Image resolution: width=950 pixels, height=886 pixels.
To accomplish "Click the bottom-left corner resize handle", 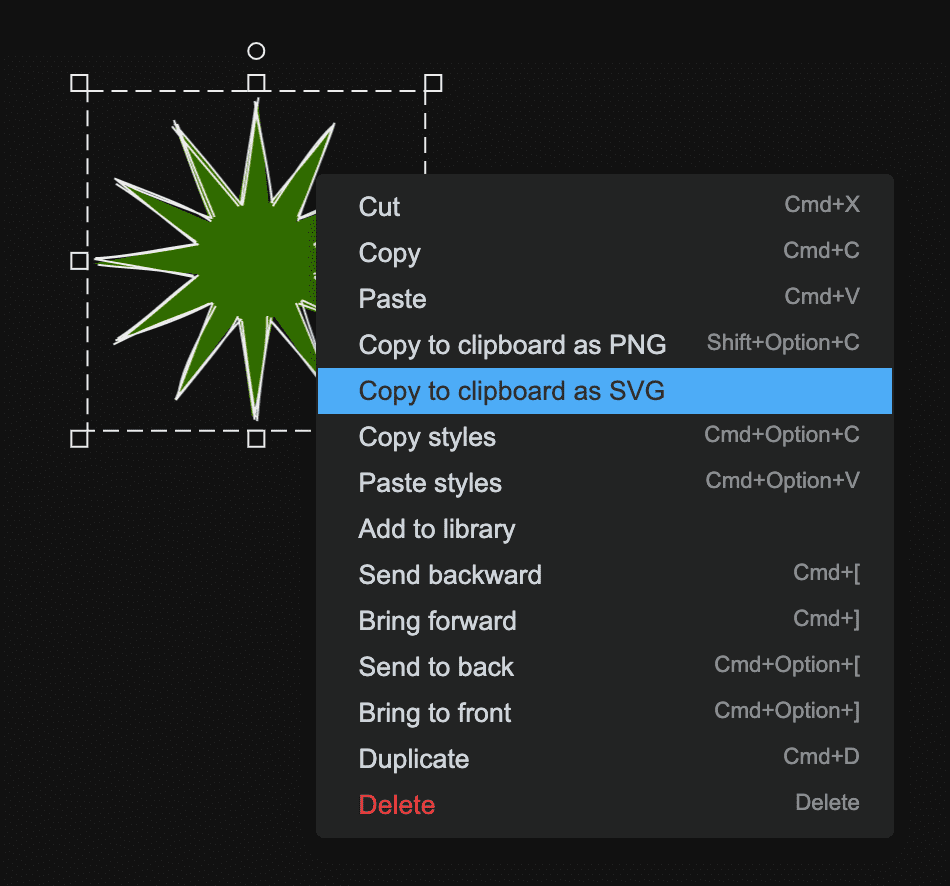I will point(79,437).
